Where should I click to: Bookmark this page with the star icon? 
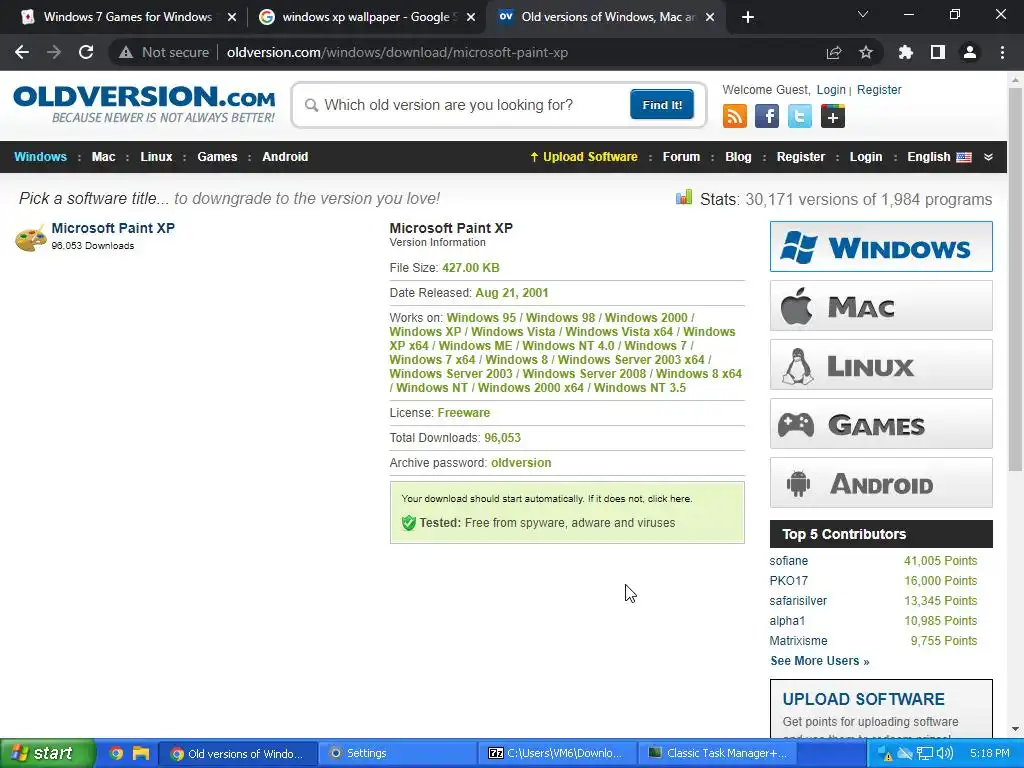pos(866,52)
